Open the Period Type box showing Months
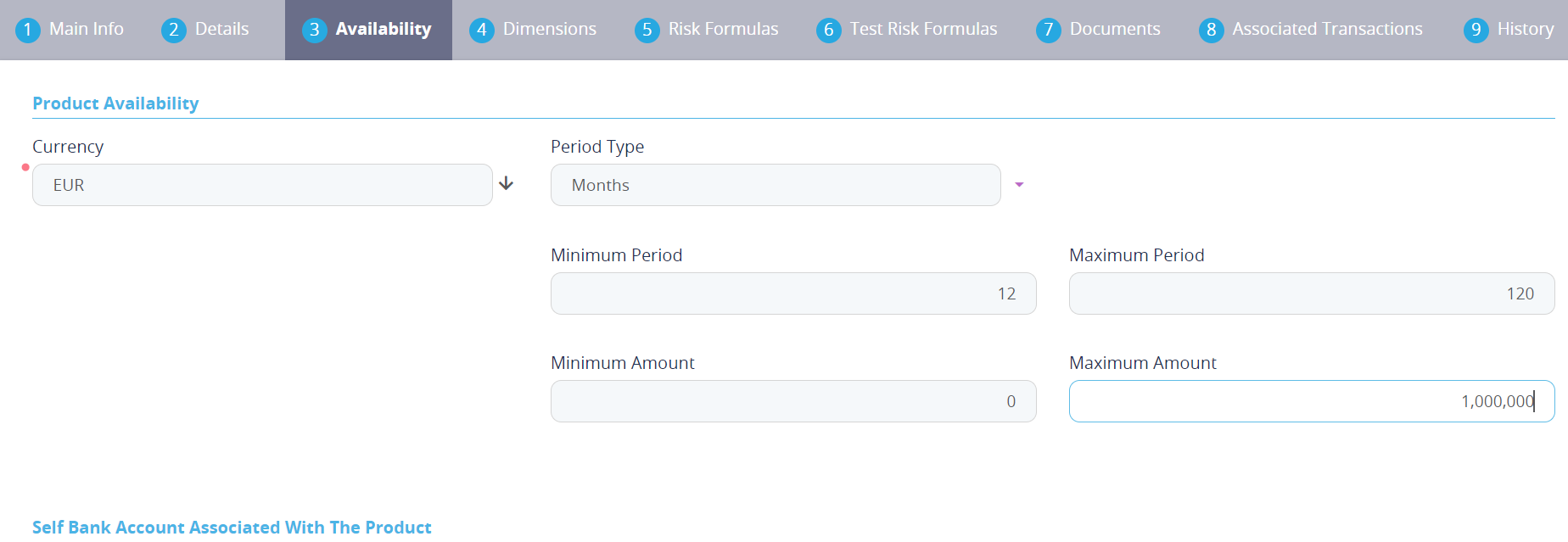The width and height of the screenshot is (1568, 542). tap(775, 185)
